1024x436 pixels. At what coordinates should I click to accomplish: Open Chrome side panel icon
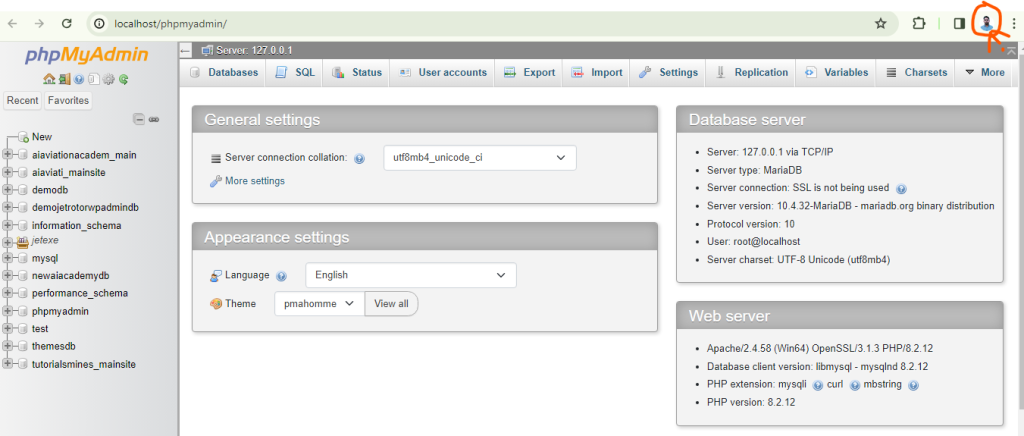[959, 23]
